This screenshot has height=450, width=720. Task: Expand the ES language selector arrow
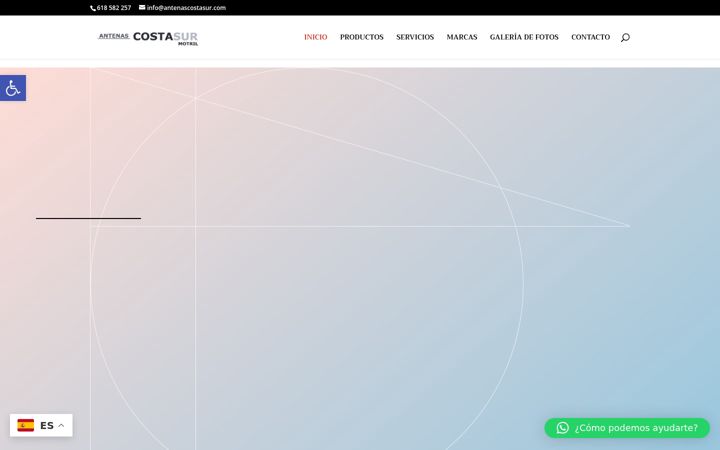[x=61, y=425]
